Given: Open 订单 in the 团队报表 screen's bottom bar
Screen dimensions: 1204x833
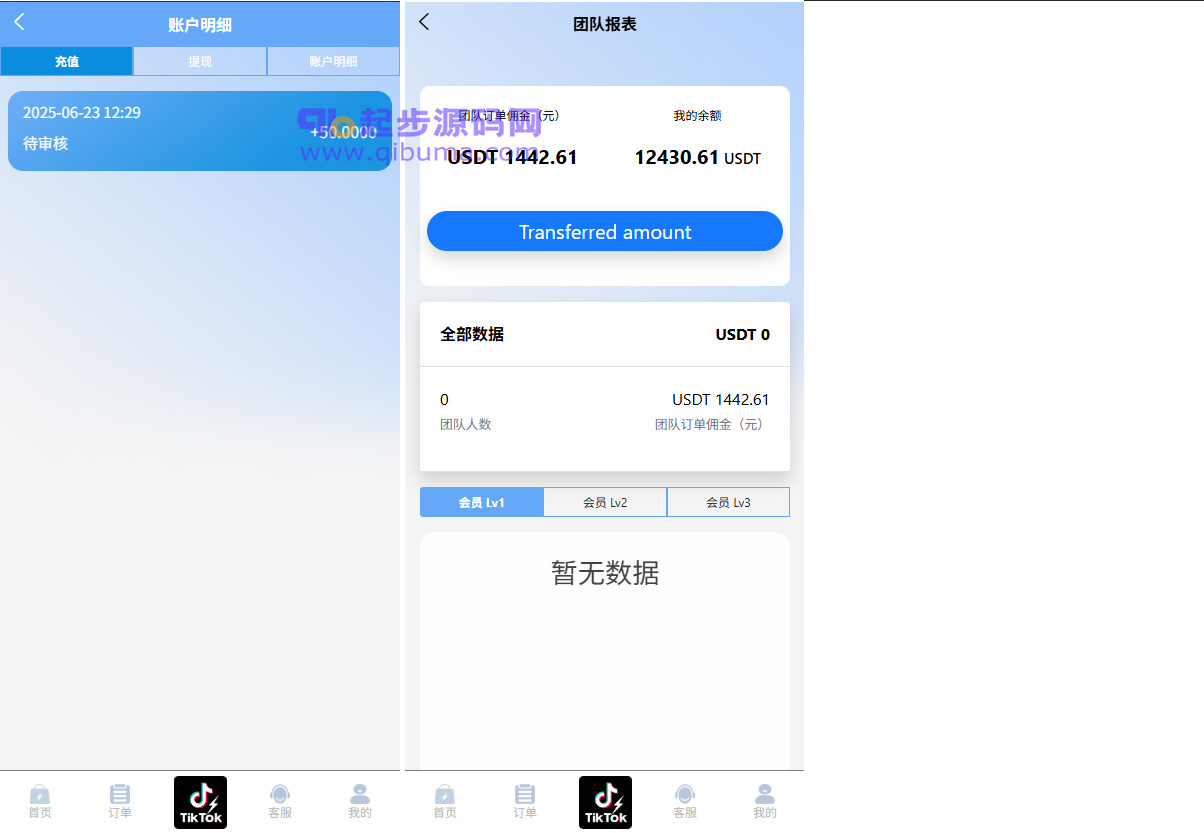Looking at the screenshot, I should 525,802.
